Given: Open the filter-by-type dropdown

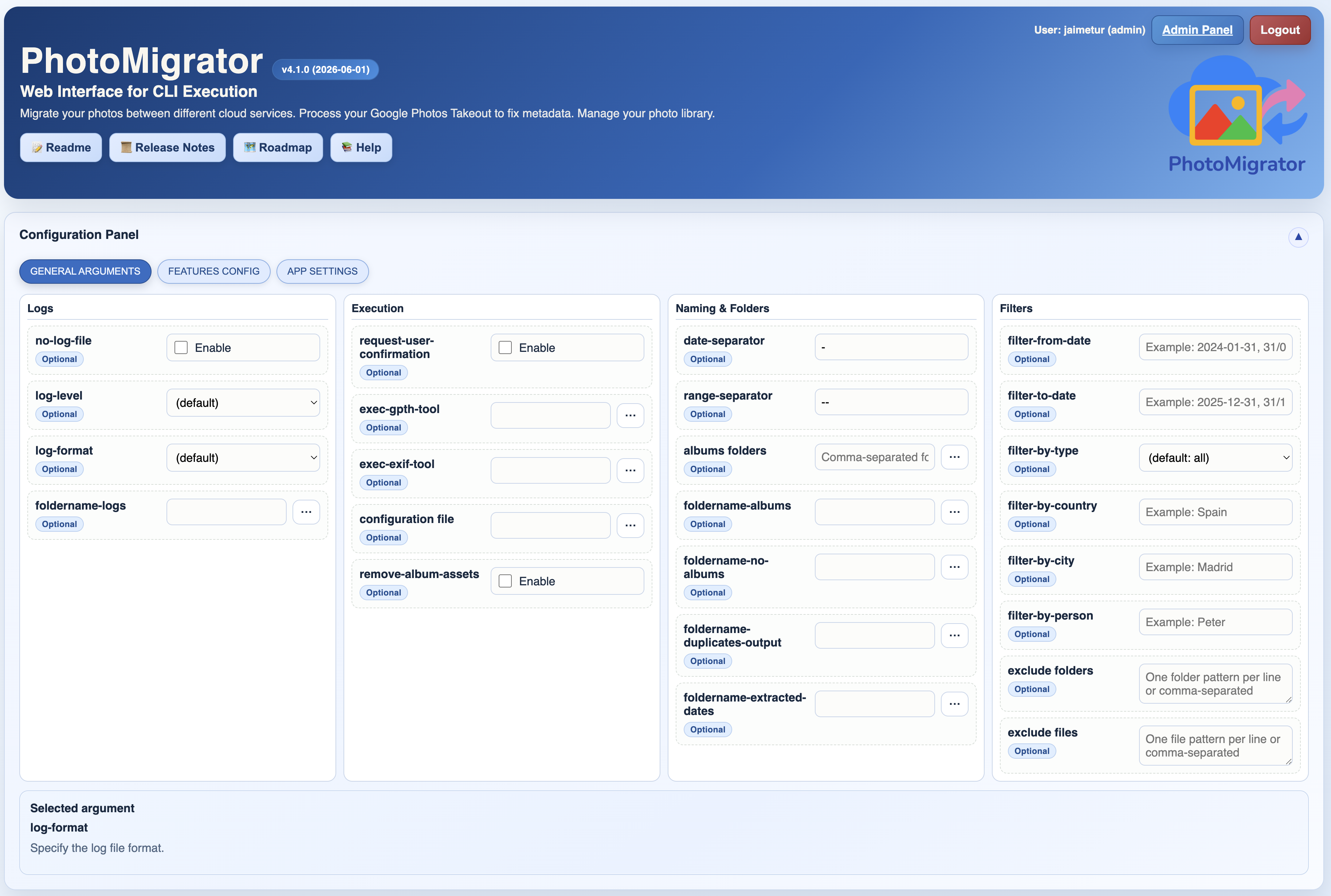Looking at the screenshot, I should pos(1216,458).
